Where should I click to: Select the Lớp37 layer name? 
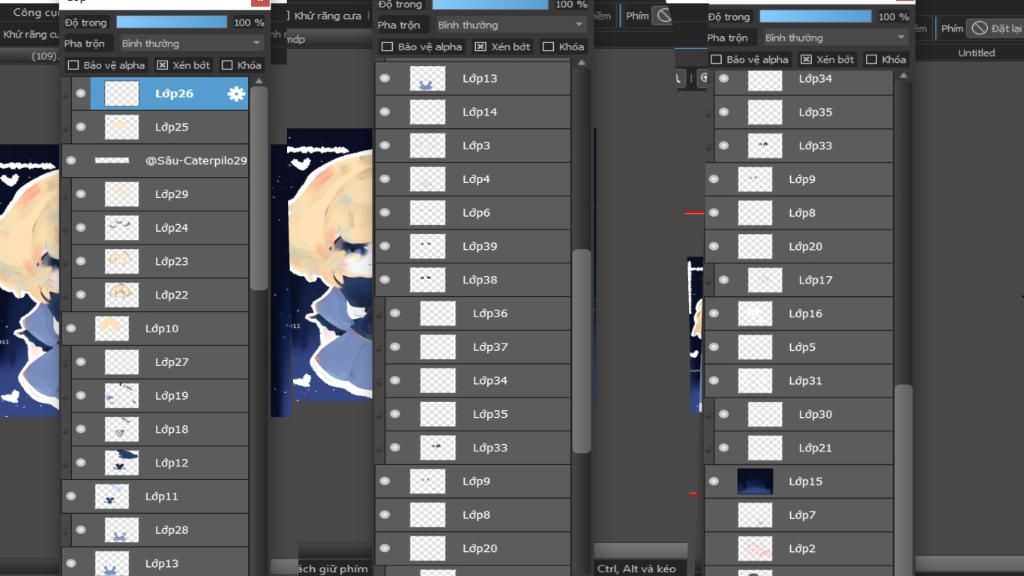click(490, 347)
